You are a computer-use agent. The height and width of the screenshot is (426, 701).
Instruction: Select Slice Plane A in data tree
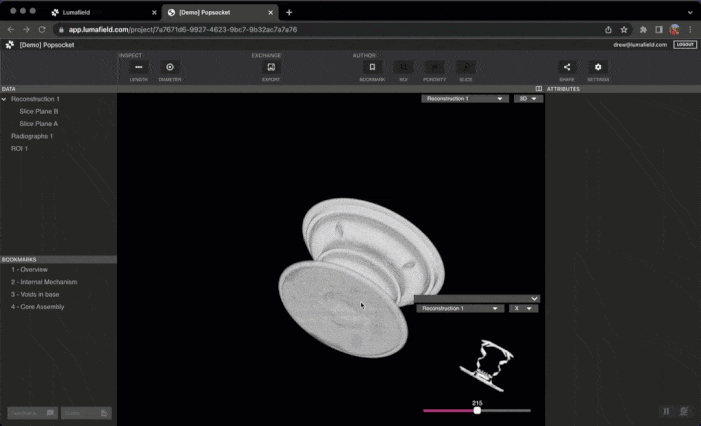[38, 124]
